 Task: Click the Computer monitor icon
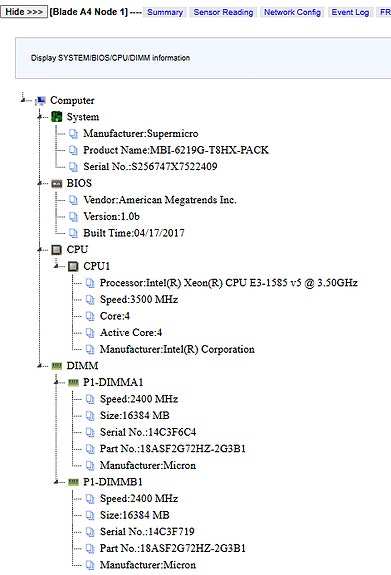(x=40, y=100)
